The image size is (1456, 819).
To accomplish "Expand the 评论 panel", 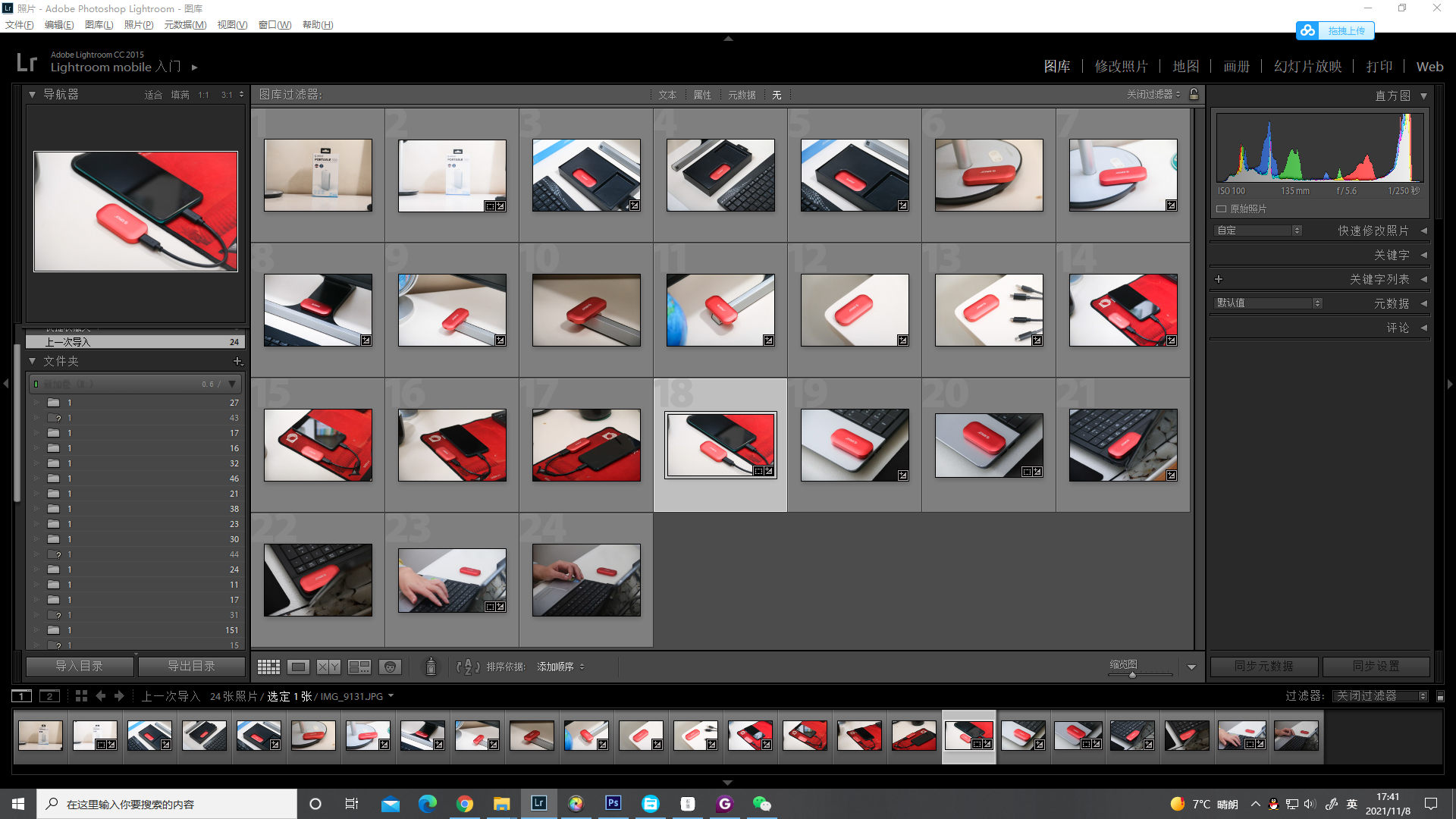I will coord(1424,328).
